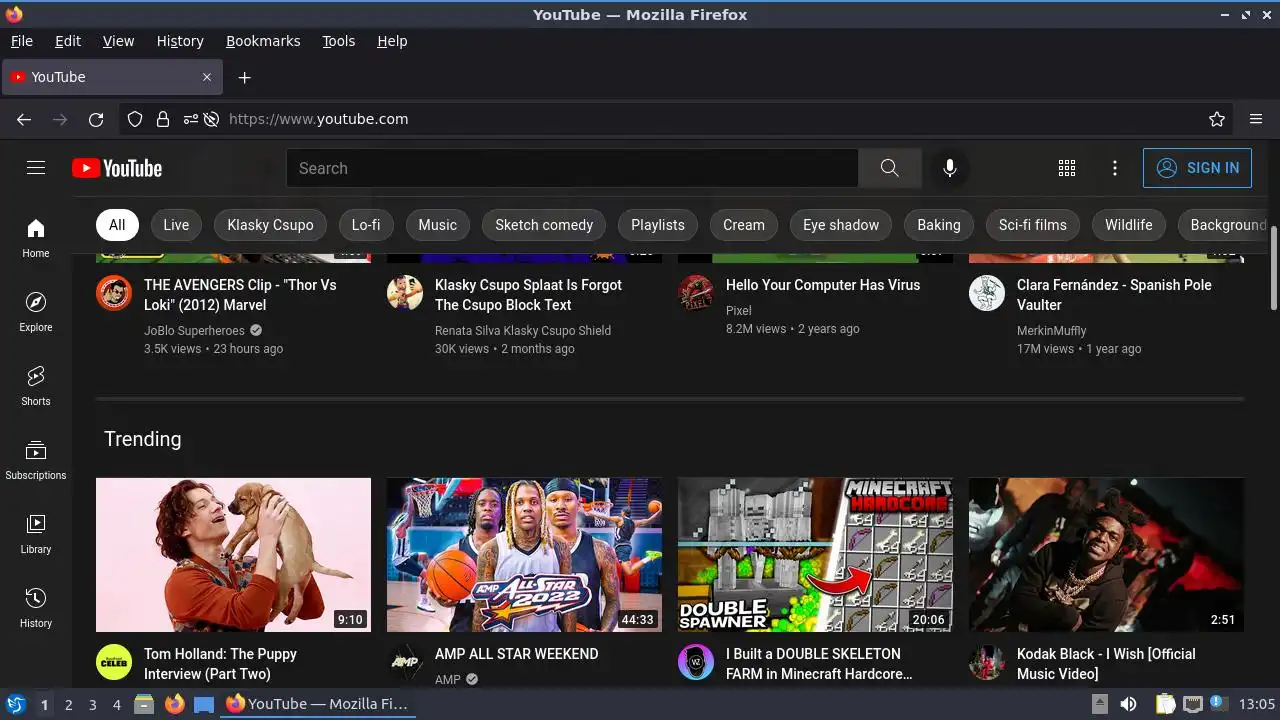Select the Wildlife filter chip
1280x720 pixels.
point(1129,225)
